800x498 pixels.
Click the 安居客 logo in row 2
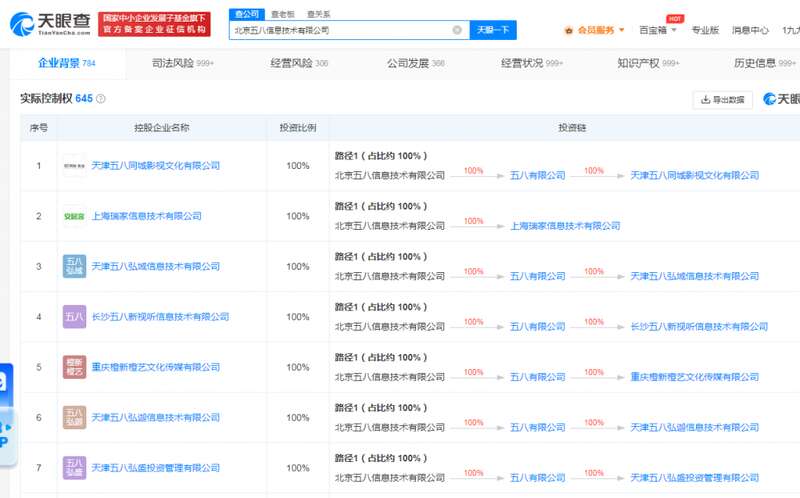point(74,216)
